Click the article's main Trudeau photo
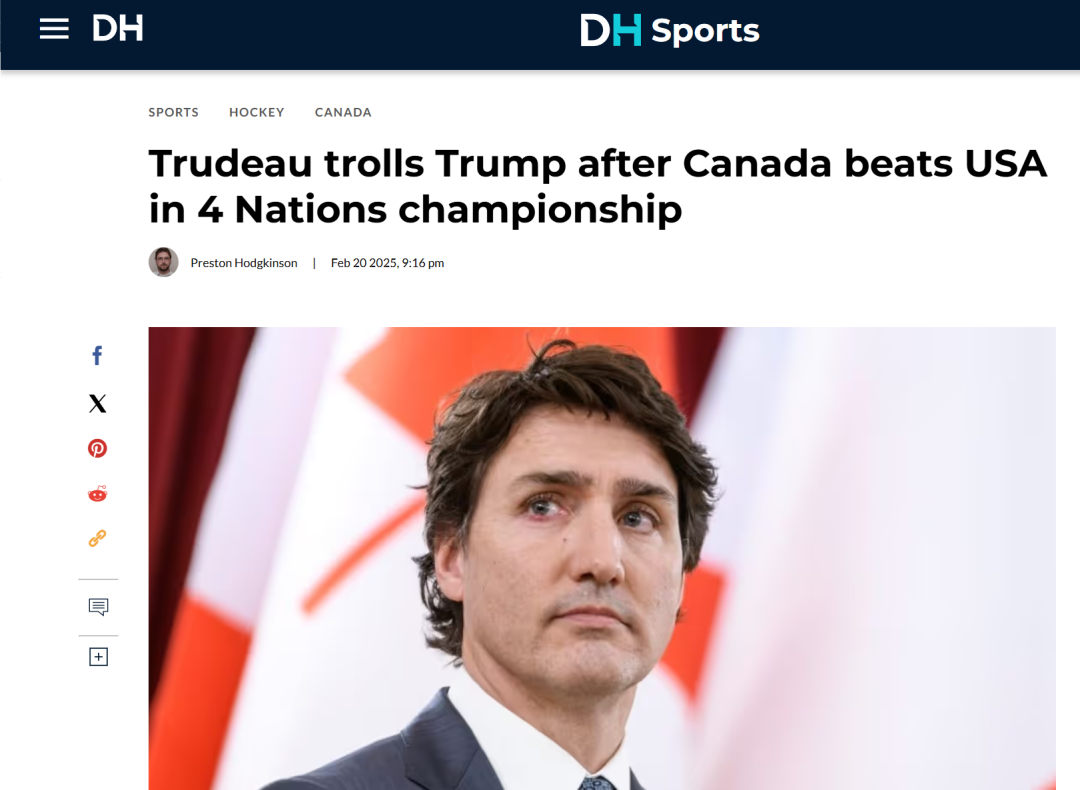The height and width of the screenshot is (790, 1080). pyautogui.click(x=602, y=559)
